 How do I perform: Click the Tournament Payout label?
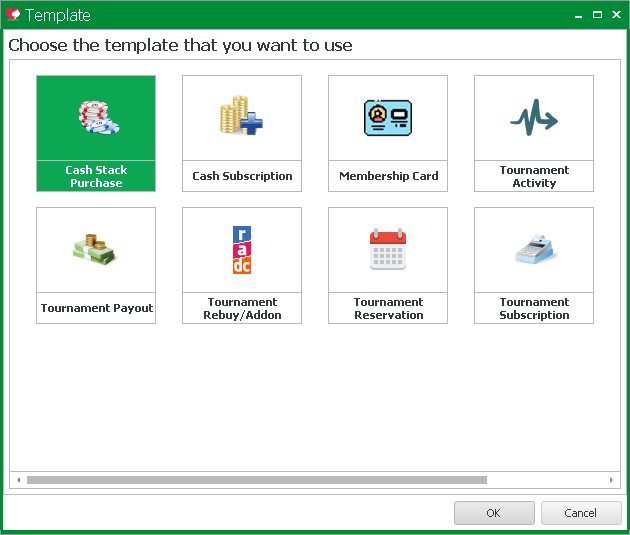[x=96, y=308]
